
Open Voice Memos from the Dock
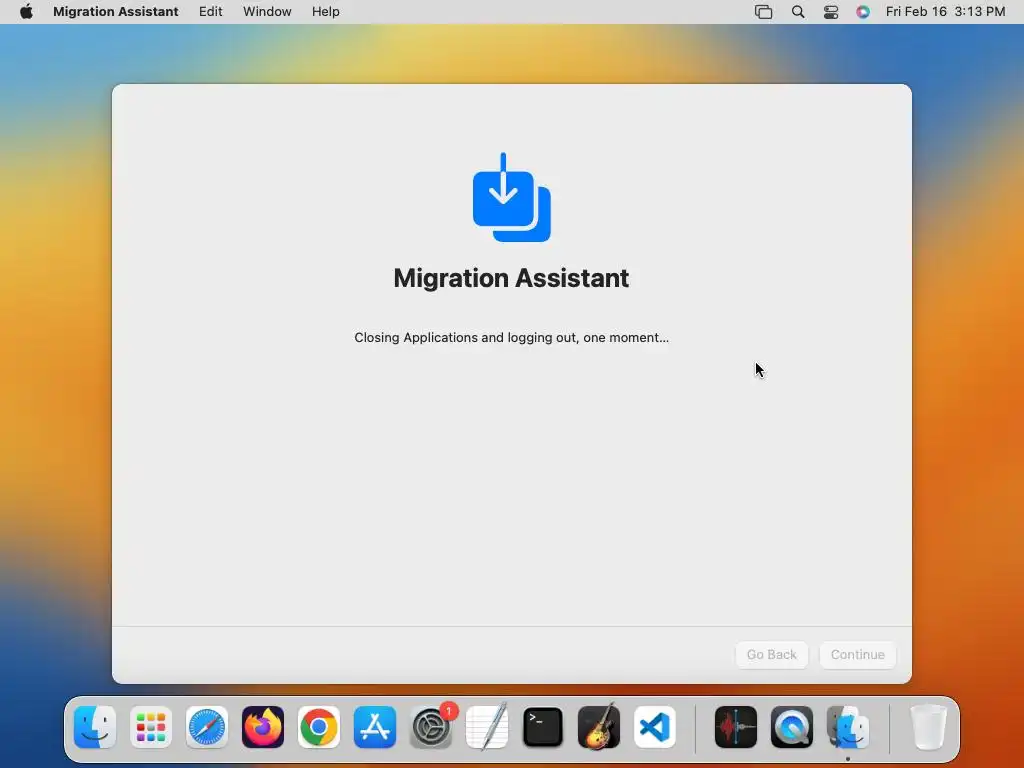(x=736, y=727)
